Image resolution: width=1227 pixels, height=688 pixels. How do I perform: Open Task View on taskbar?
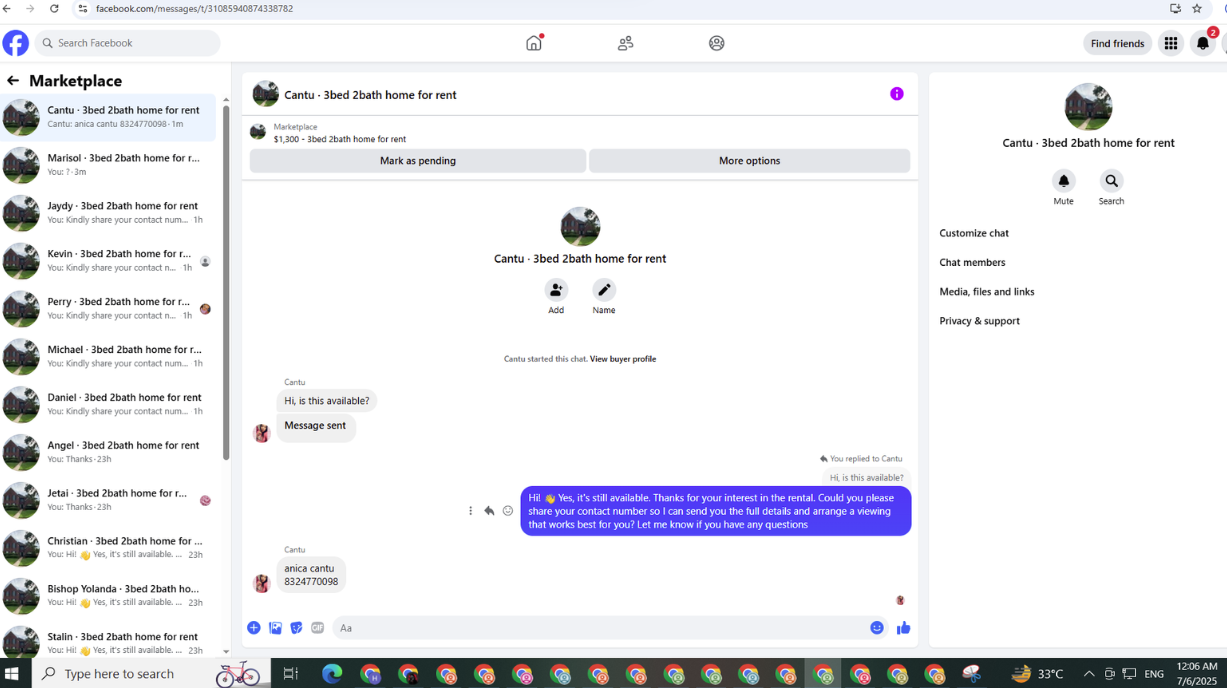pyautogui.click(x=291, y=674)
